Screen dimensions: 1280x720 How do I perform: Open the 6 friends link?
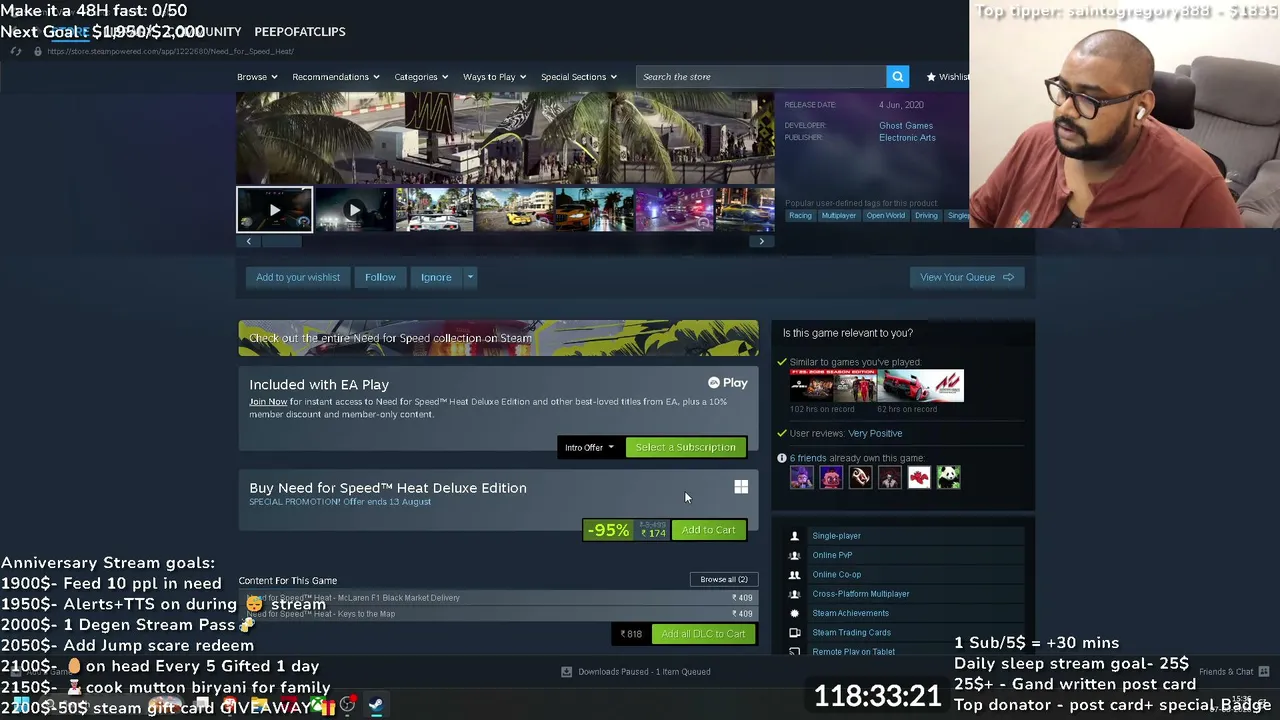[x=808, y=458]
